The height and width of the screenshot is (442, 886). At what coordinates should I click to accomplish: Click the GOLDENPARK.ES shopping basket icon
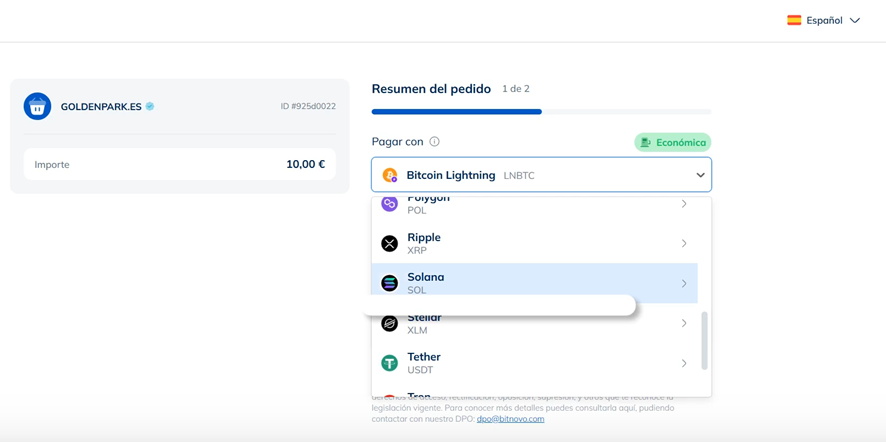pos(37,106)
